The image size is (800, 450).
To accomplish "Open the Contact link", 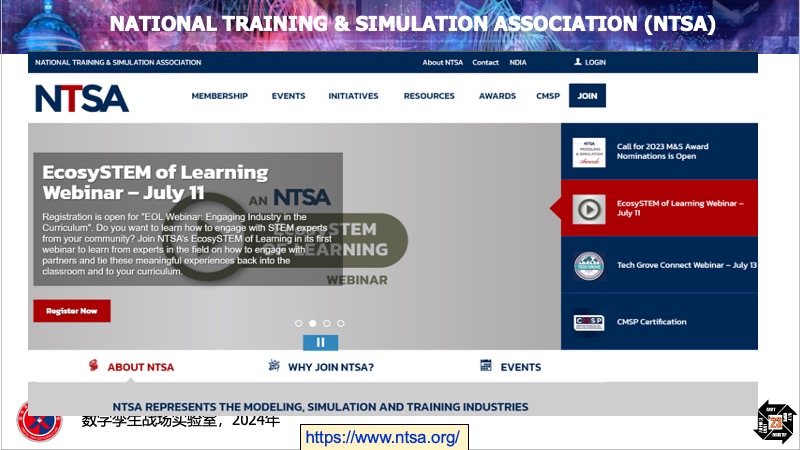I will 485,62.
